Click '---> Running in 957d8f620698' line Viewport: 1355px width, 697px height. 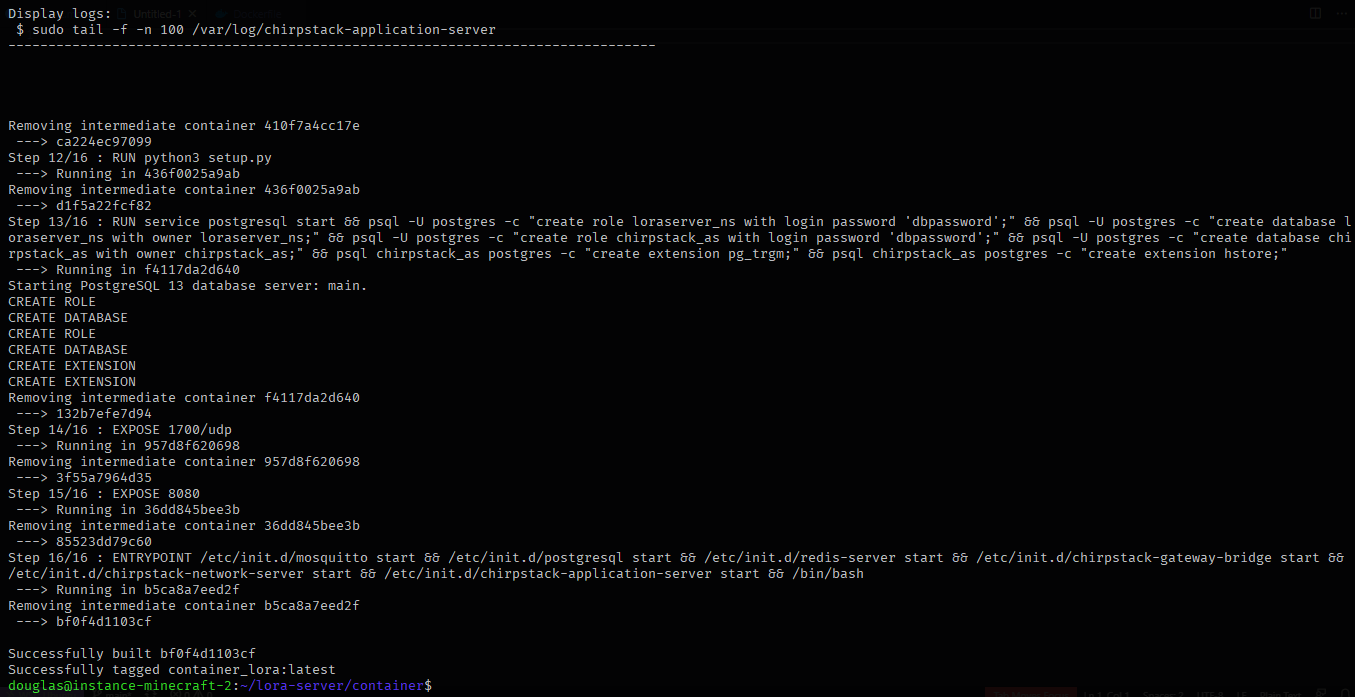[x=128, y=446]
